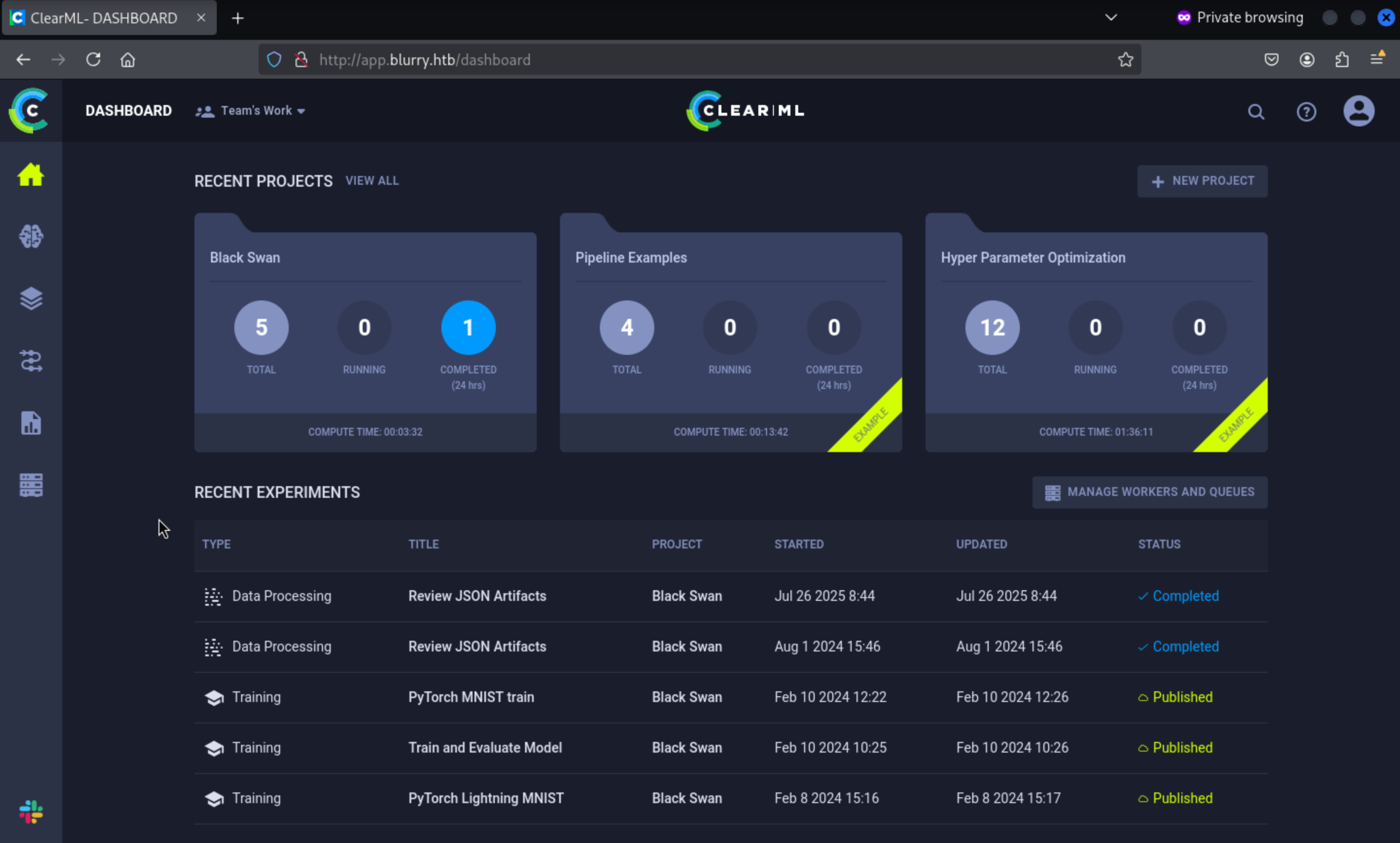Open the user profile avatar menu

click(x=1359, y=111)
